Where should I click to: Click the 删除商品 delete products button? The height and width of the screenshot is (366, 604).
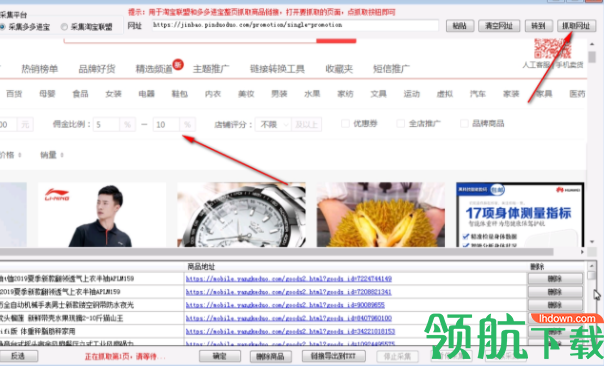point(270,356)
